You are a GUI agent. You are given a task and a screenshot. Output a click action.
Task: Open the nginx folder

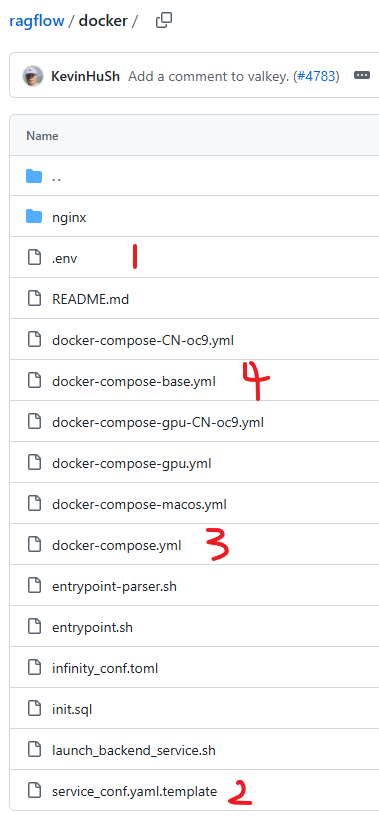coord(69,217)
